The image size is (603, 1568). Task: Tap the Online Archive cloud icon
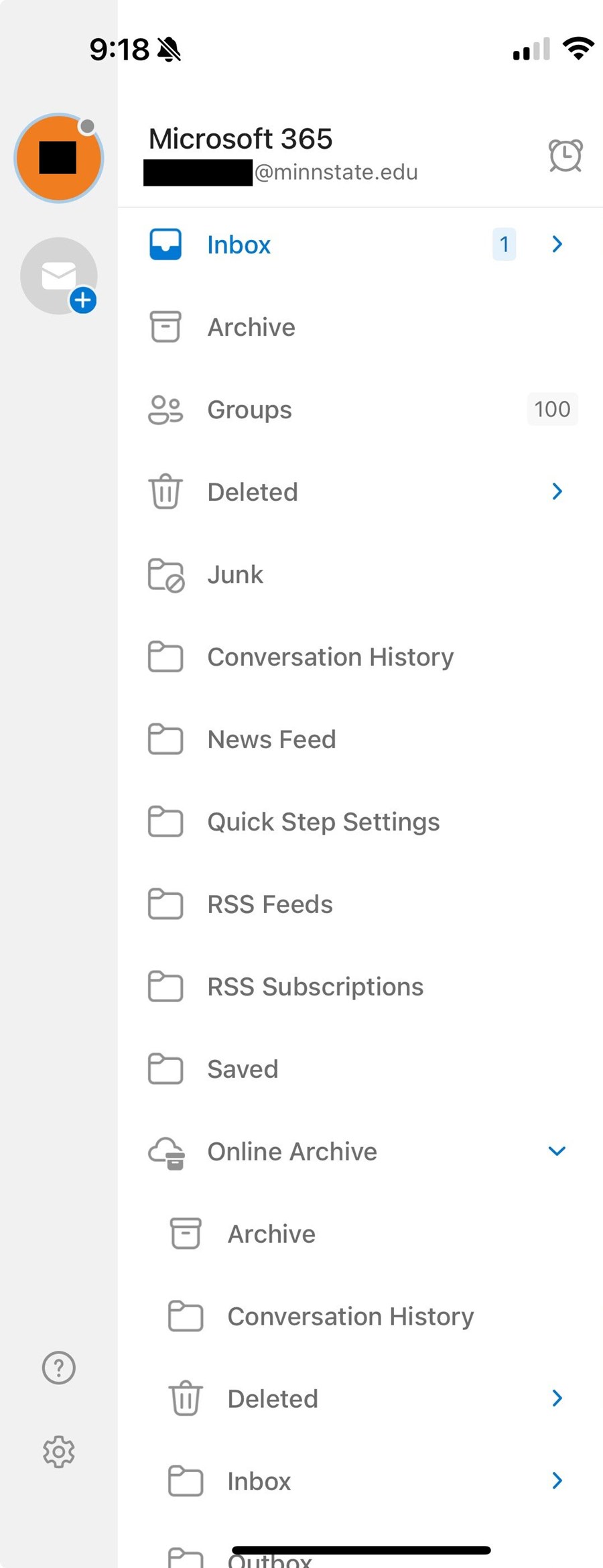coord(166,1152)
